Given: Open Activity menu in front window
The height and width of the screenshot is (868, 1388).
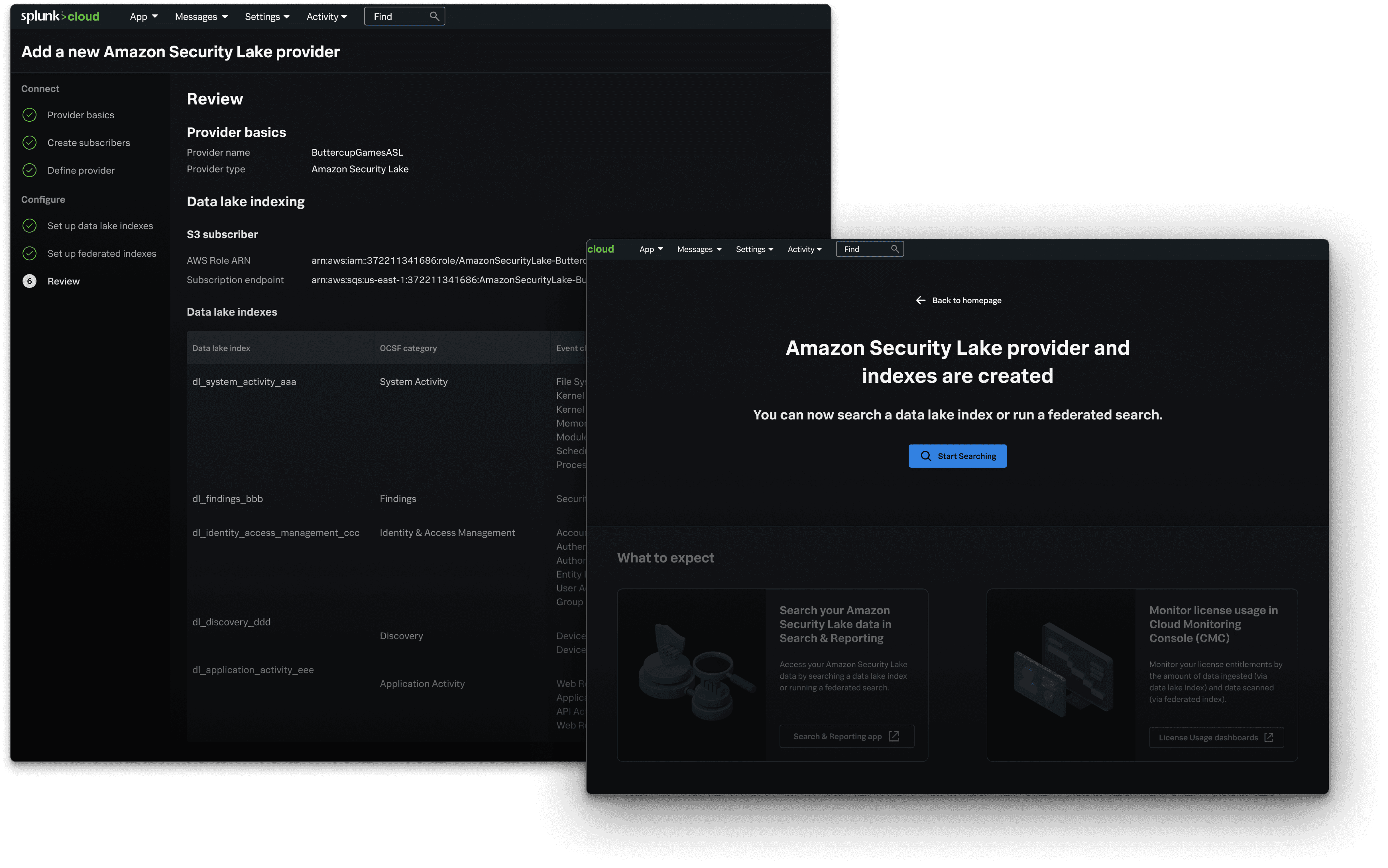Looking at the screenshot, I should [x=804, y=249].
